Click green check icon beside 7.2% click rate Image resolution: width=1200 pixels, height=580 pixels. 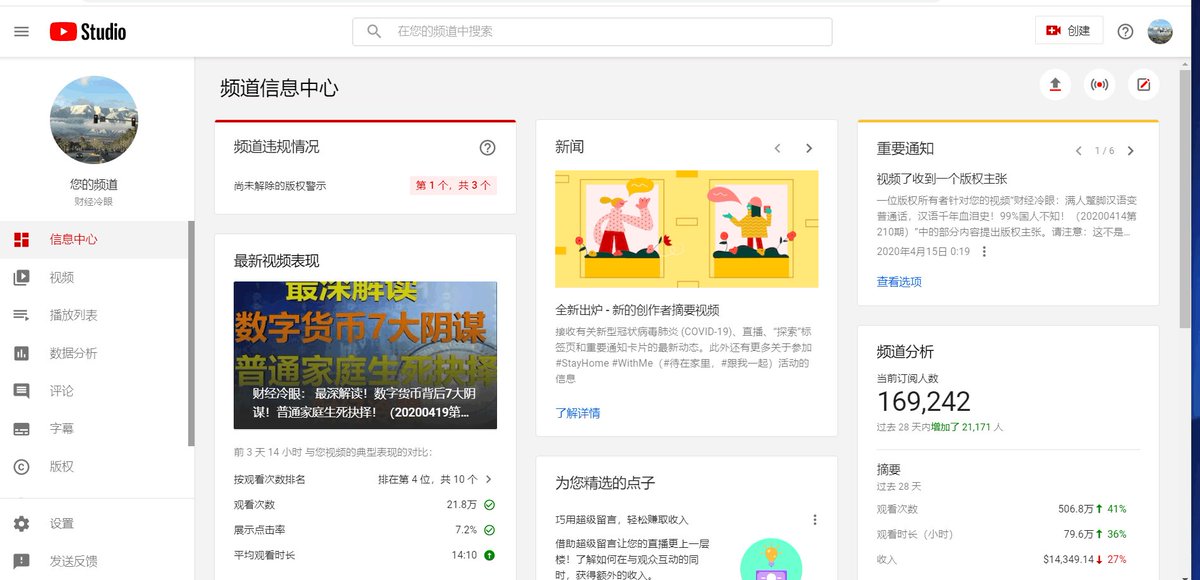[x=489, y=529]
